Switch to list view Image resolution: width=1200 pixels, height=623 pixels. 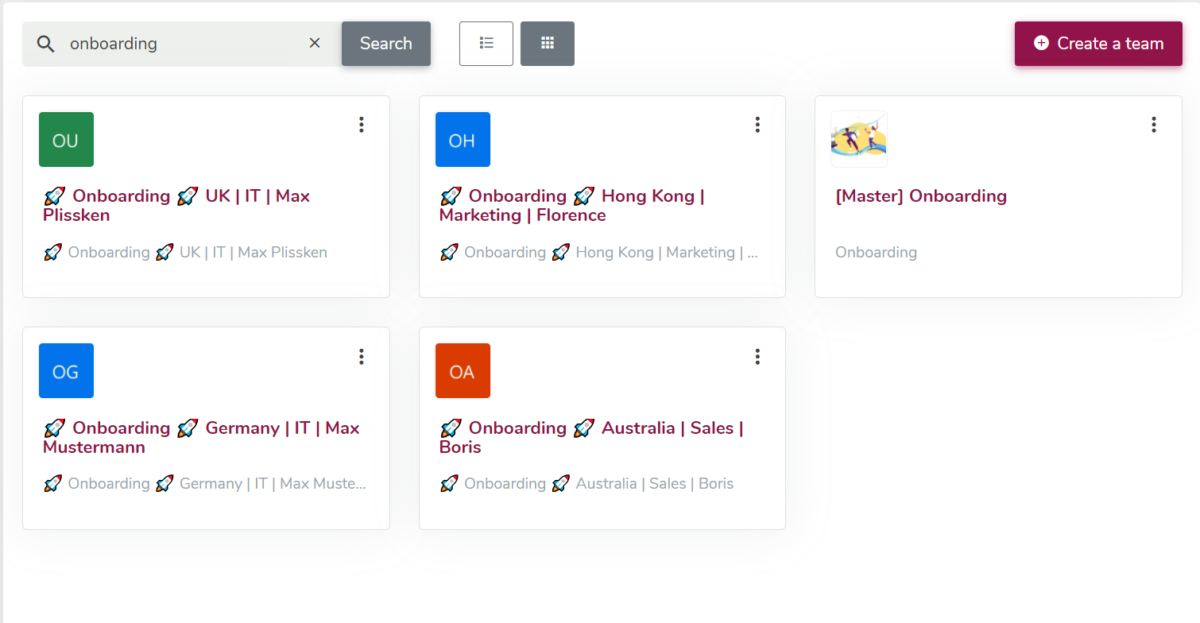(486, 43)
